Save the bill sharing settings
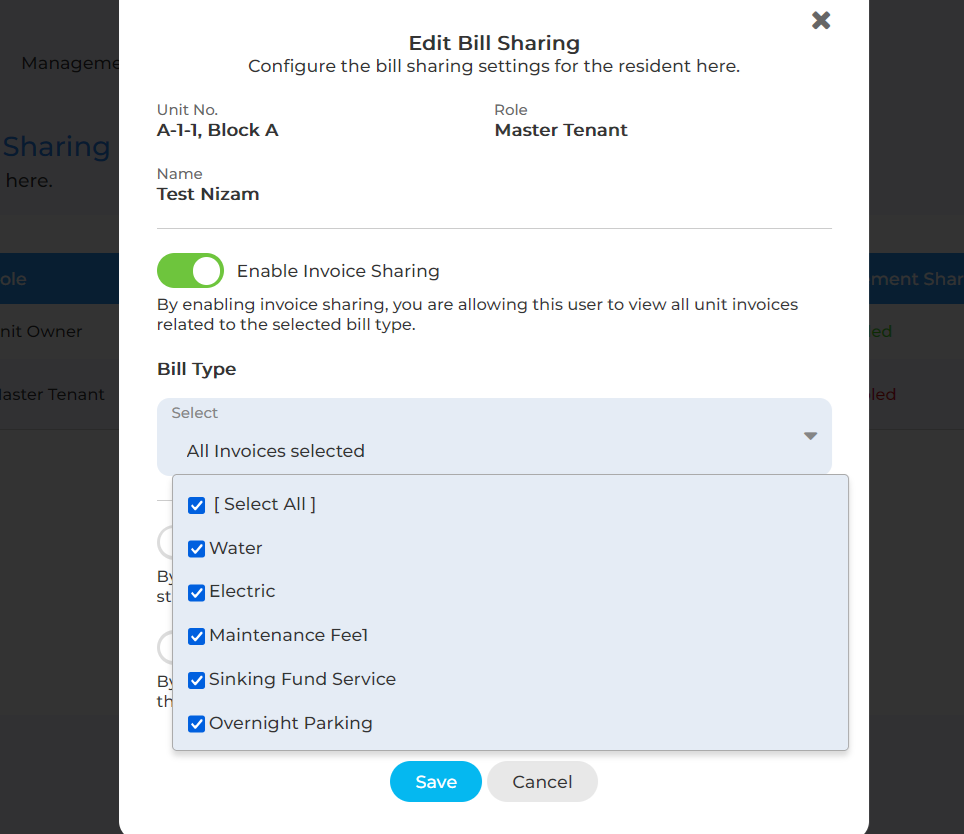The width and height of the screenshot is (964, 834). [x=436, y=782]
